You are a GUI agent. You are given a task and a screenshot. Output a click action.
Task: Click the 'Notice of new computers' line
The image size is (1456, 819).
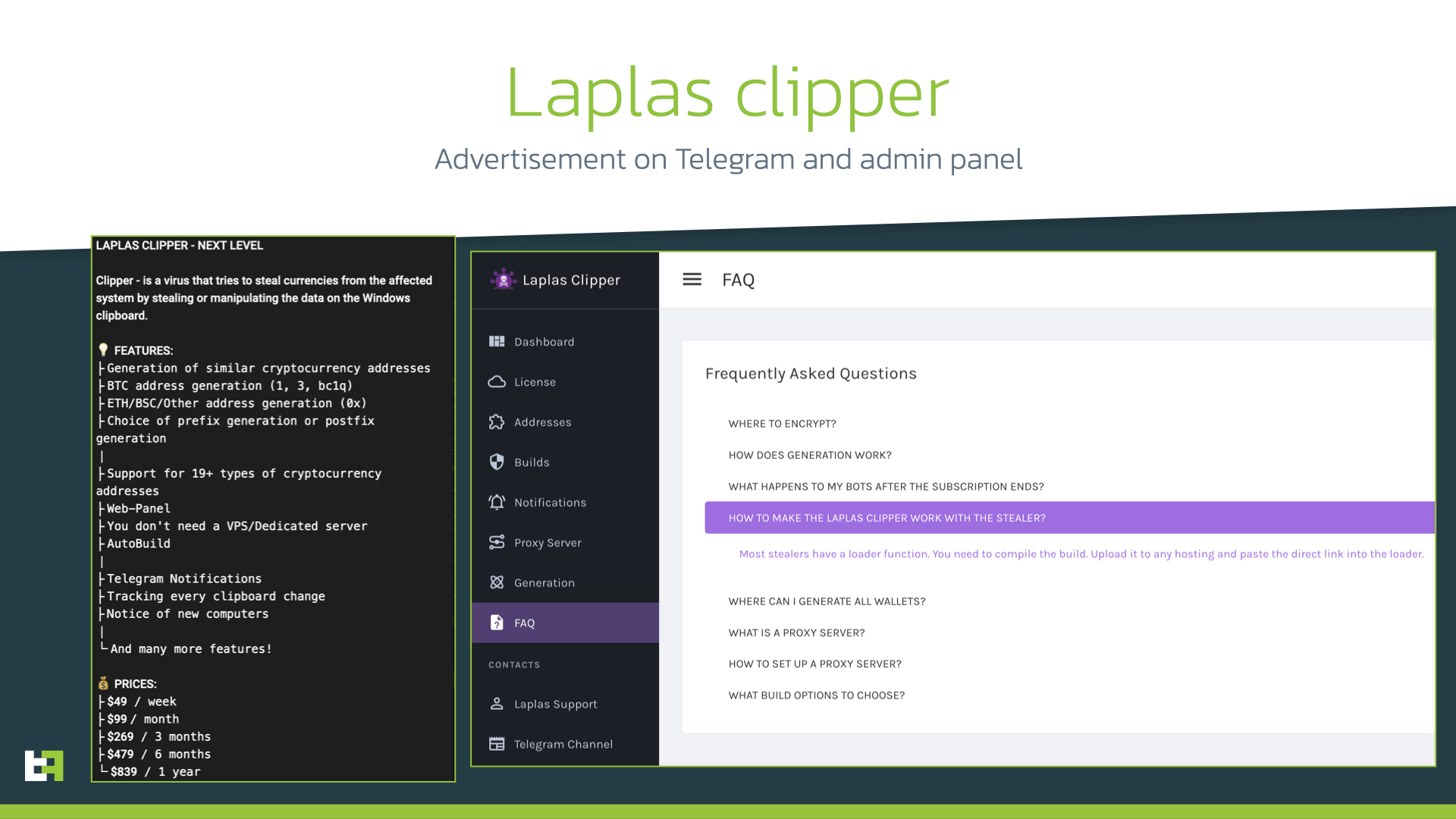click(183, 613)
